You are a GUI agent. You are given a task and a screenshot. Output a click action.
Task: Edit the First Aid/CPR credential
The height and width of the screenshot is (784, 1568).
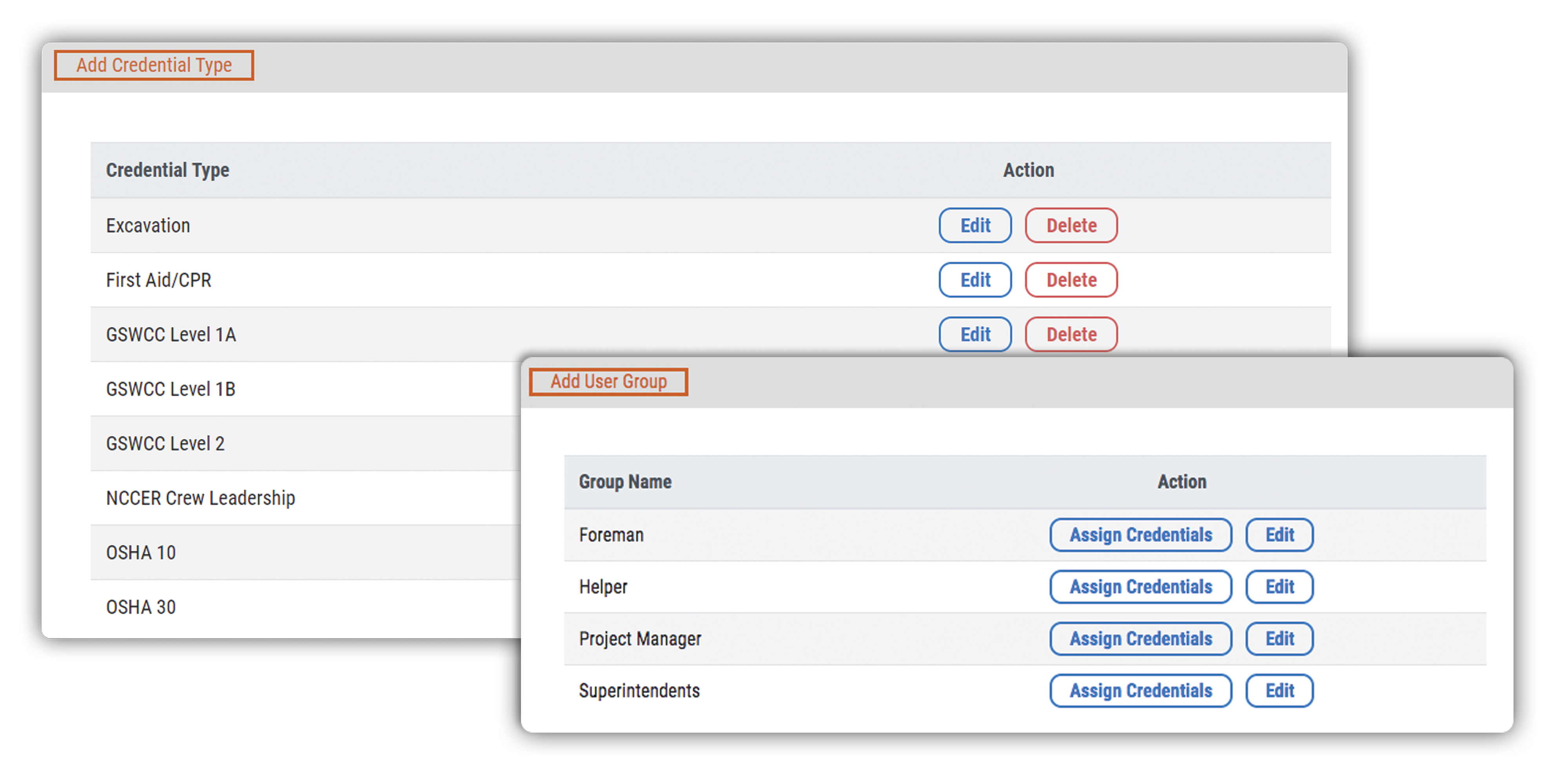975,280
